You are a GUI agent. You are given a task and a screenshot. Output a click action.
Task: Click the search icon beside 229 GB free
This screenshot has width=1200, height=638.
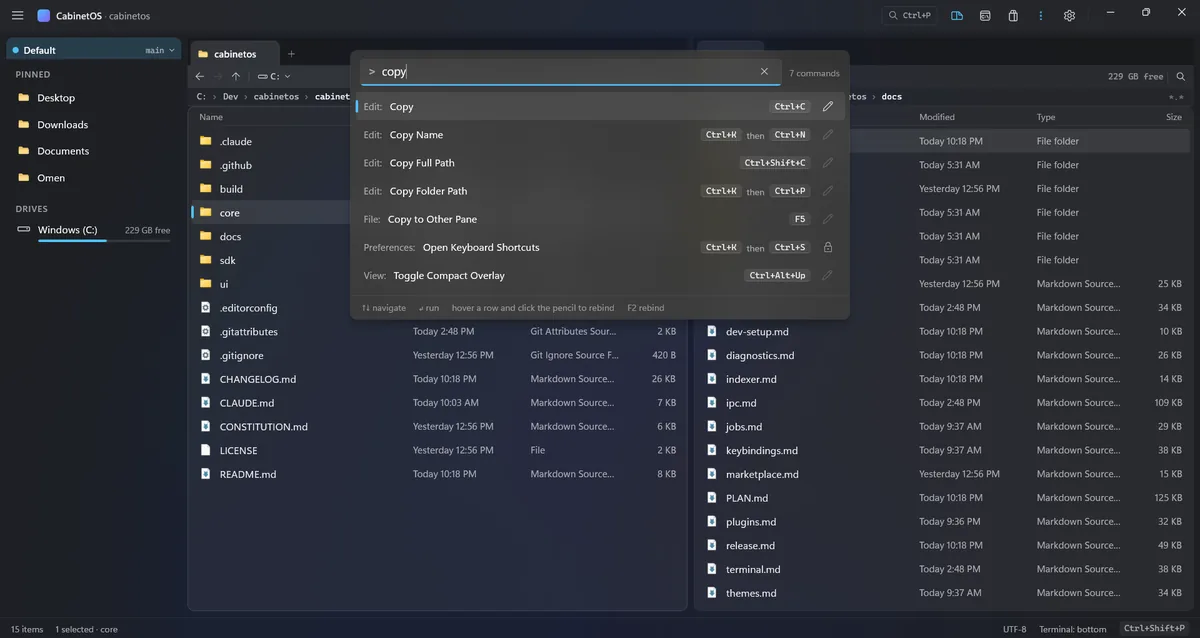pos(1181,76)
